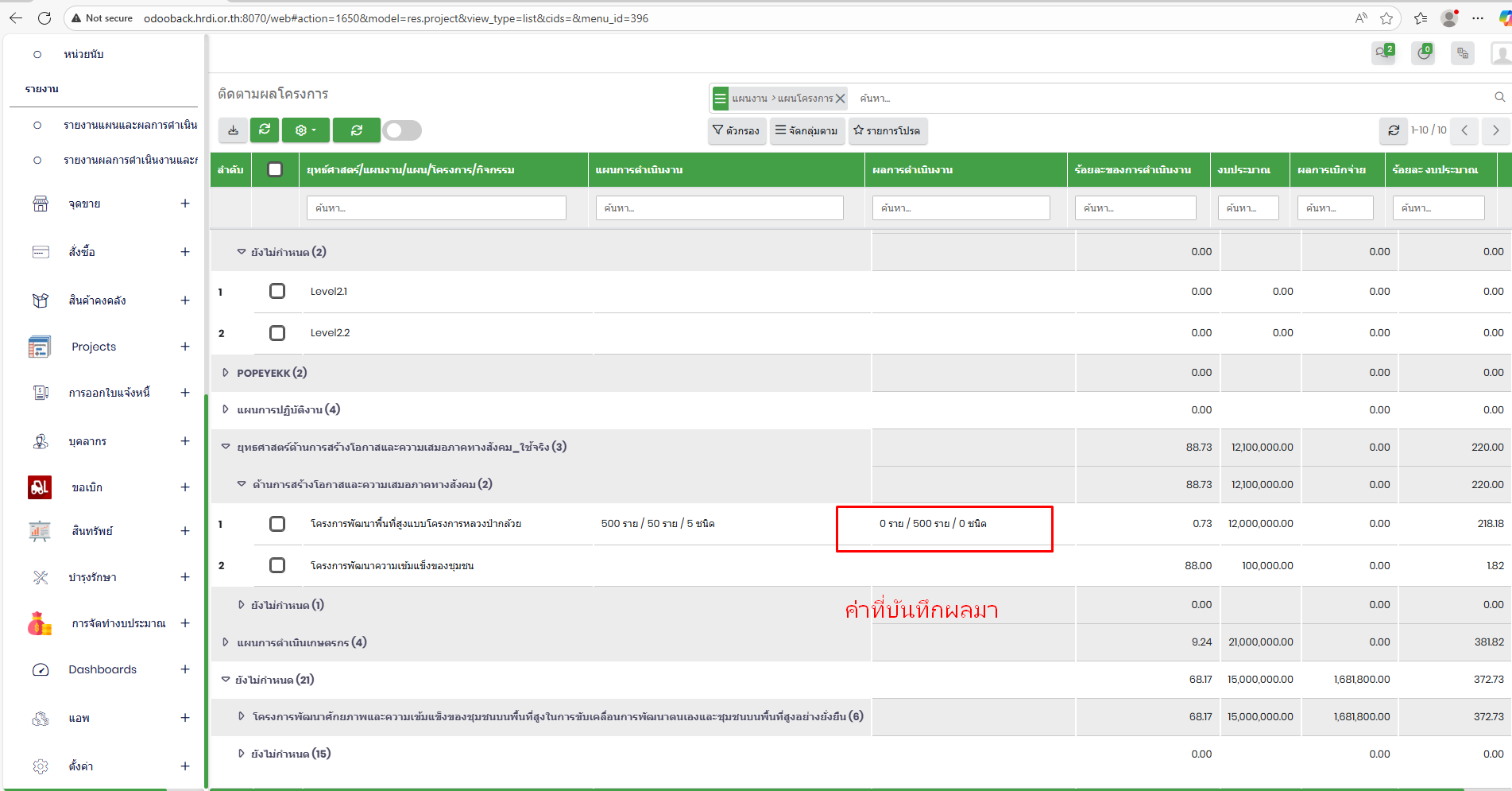Screen dimensions: 1512x791
Task: Open the Dashboards sidebar icon
Action: [41, 669]
